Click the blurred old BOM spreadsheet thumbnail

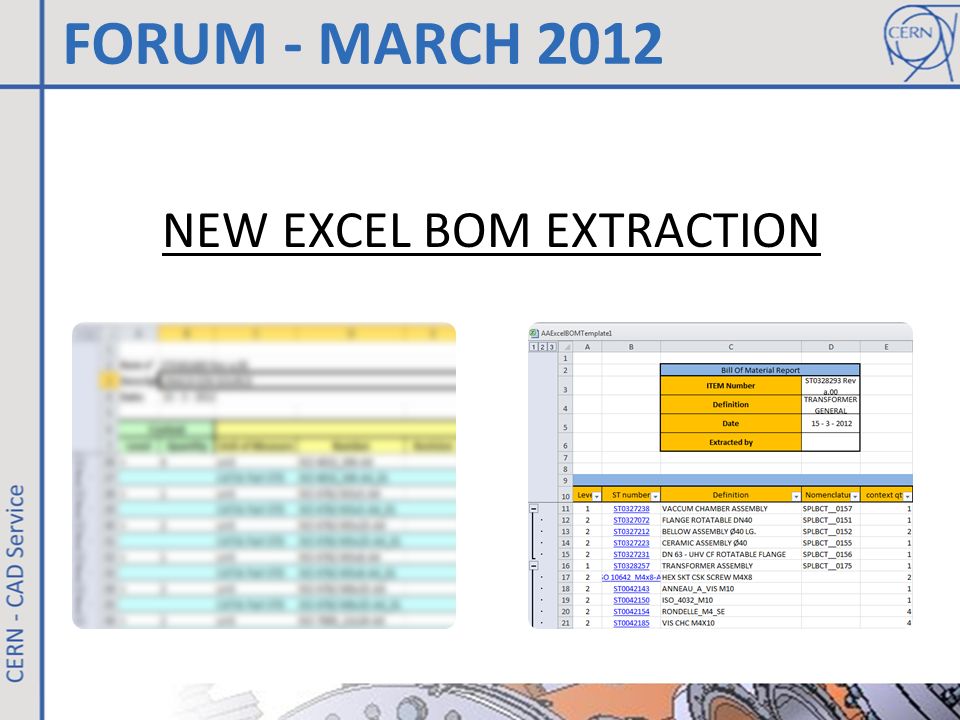pyautogui.click(x=264, y=476)
